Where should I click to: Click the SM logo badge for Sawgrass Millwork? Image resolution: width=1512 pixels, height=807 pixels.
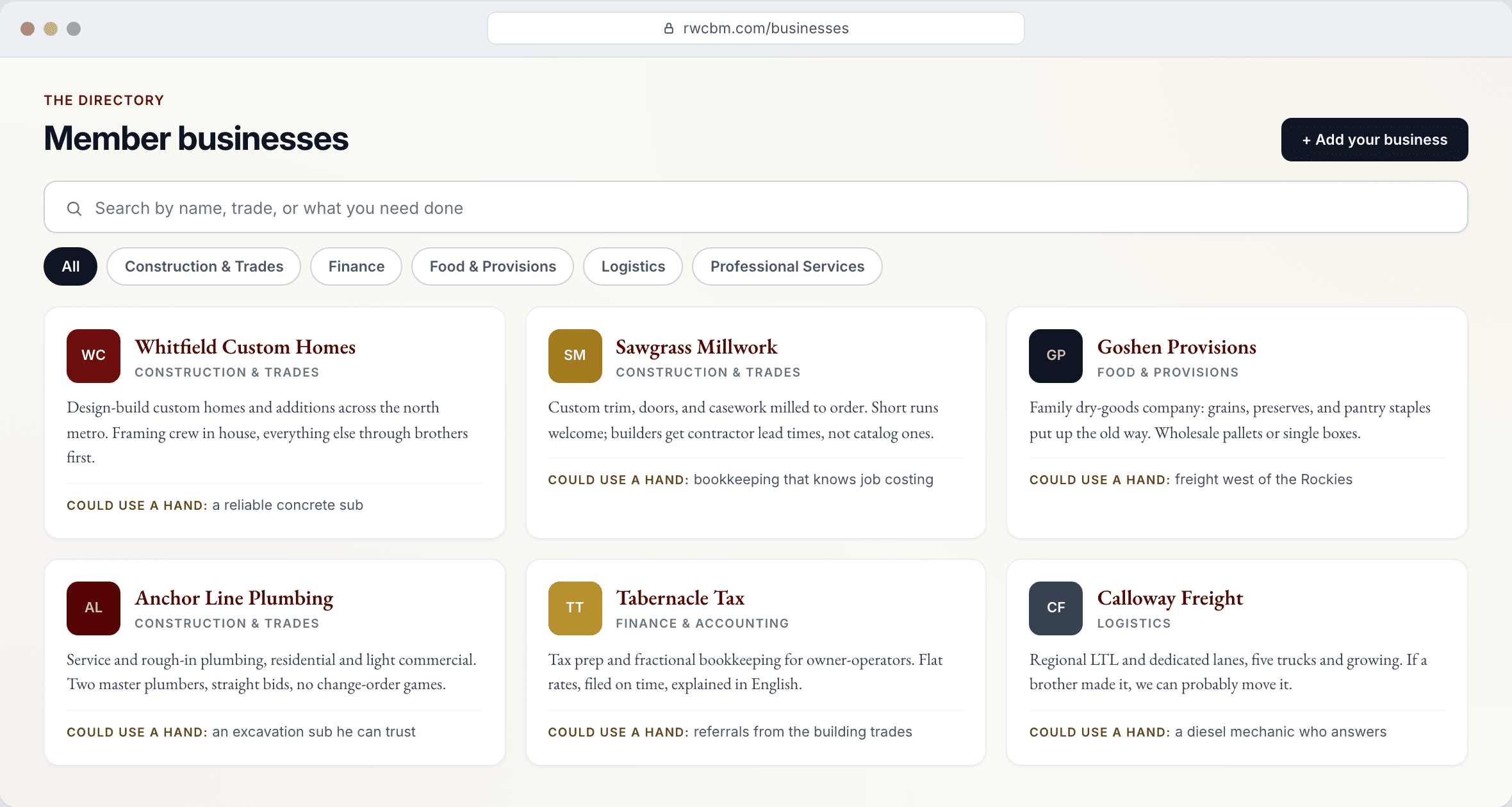[575, 356]
